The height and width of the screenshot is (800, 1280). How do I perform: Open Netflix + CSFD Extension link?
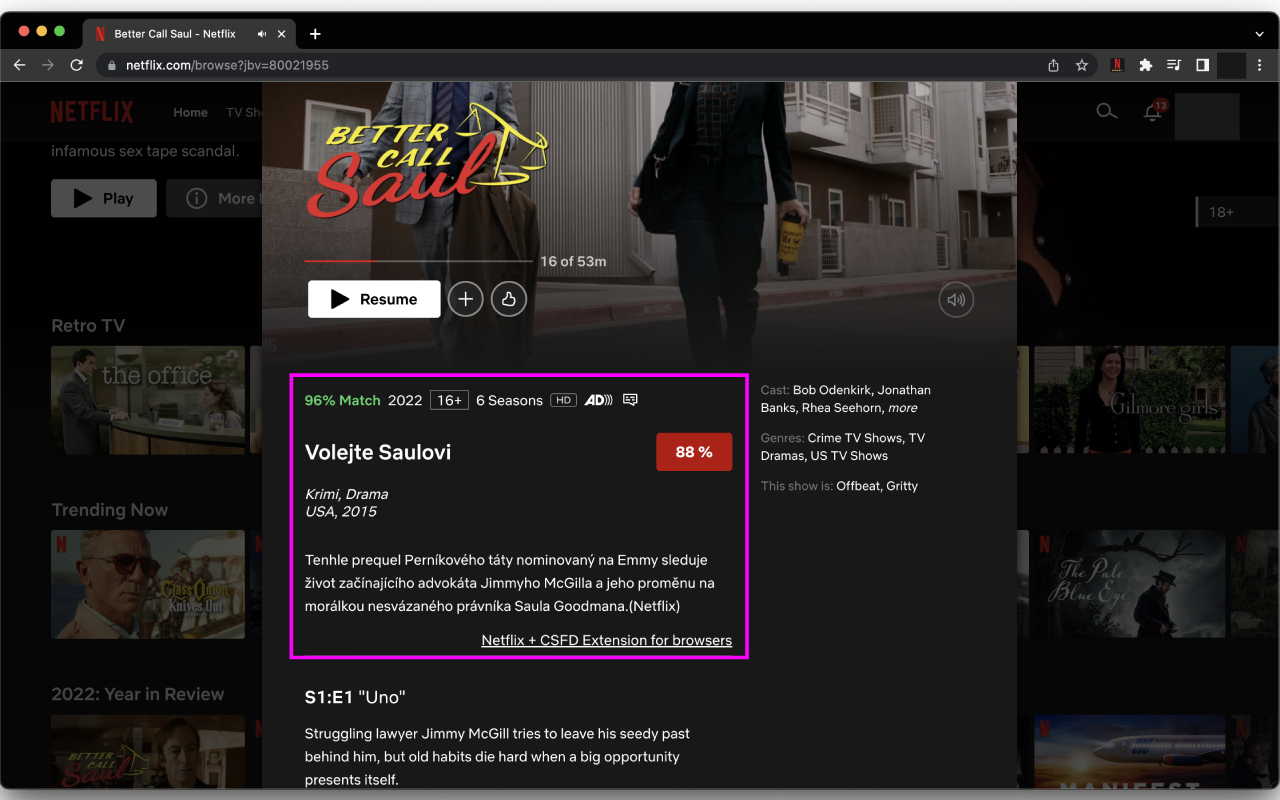607,640
